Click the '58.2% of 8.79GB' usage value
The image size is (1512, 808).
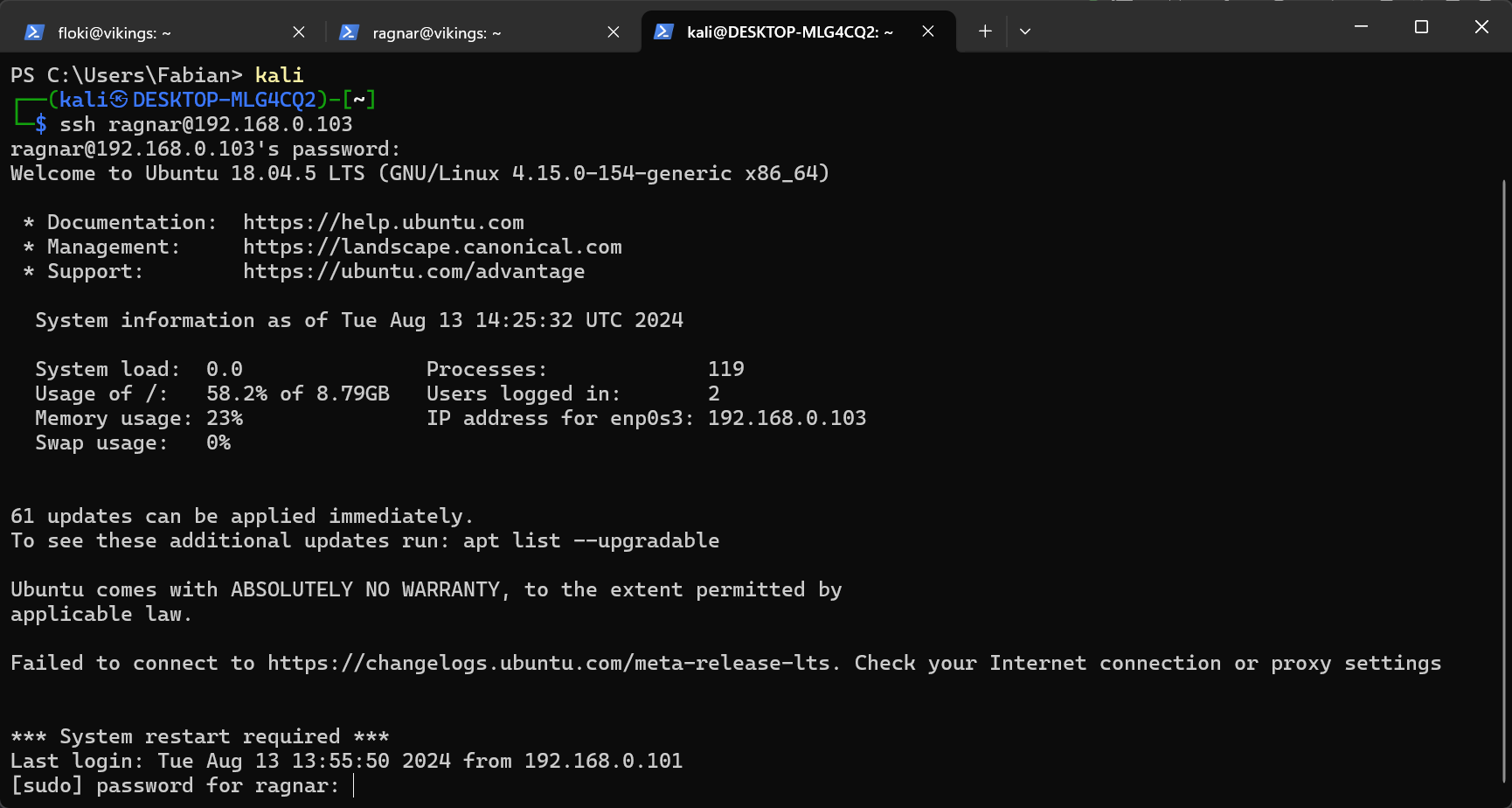pos(298,394)
